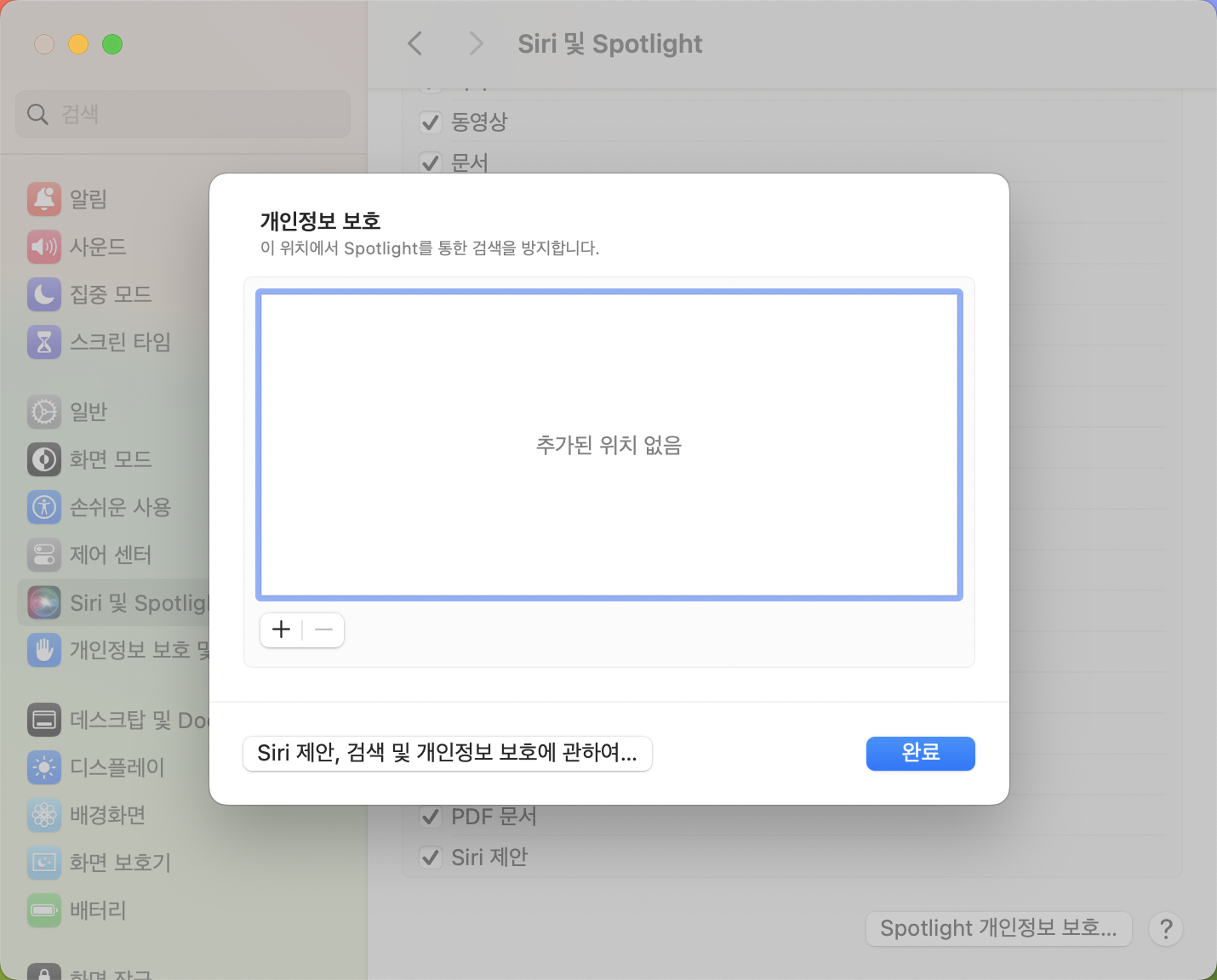Uncheck the PDF 문서 checkbox

tap(431, 816)
